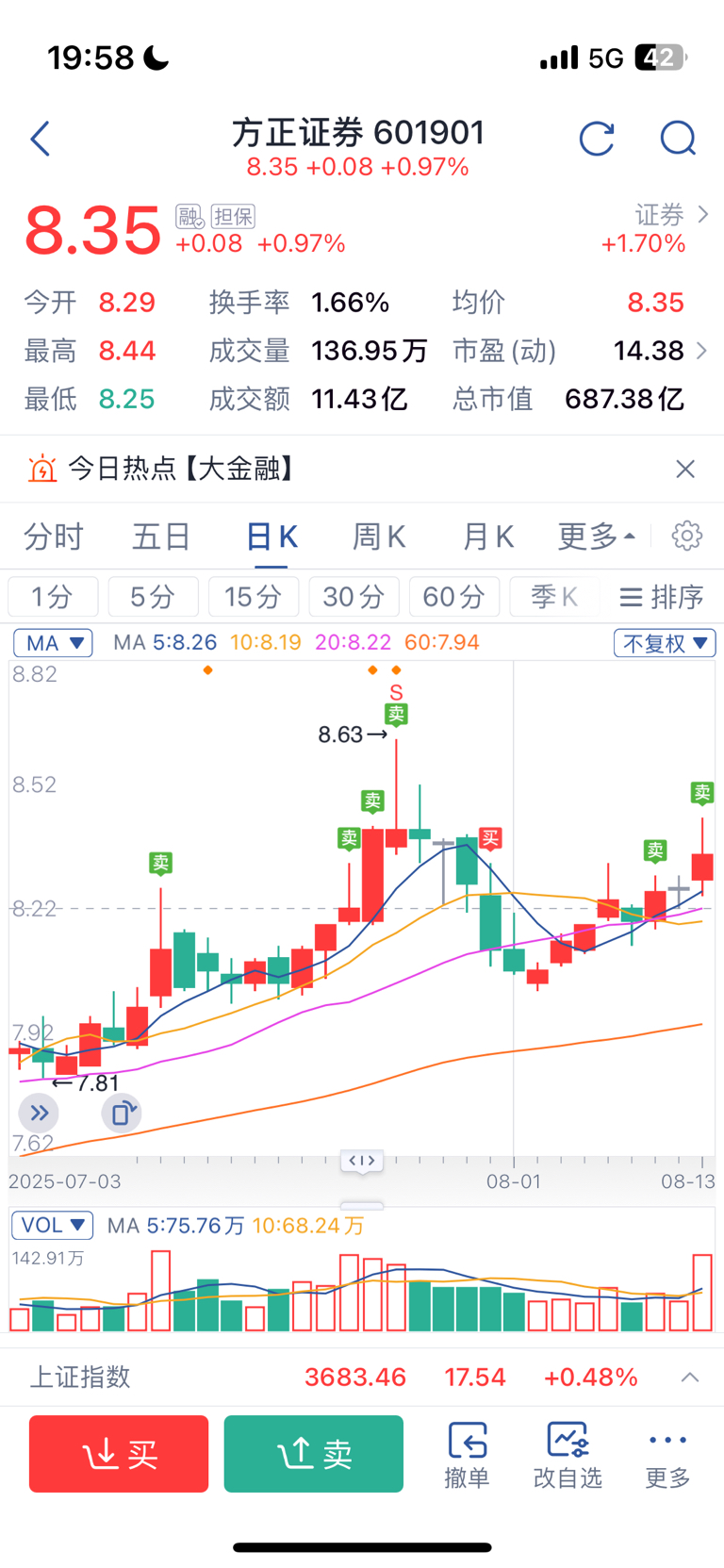Switch to the 分时 tab

(x=54, y=536)
